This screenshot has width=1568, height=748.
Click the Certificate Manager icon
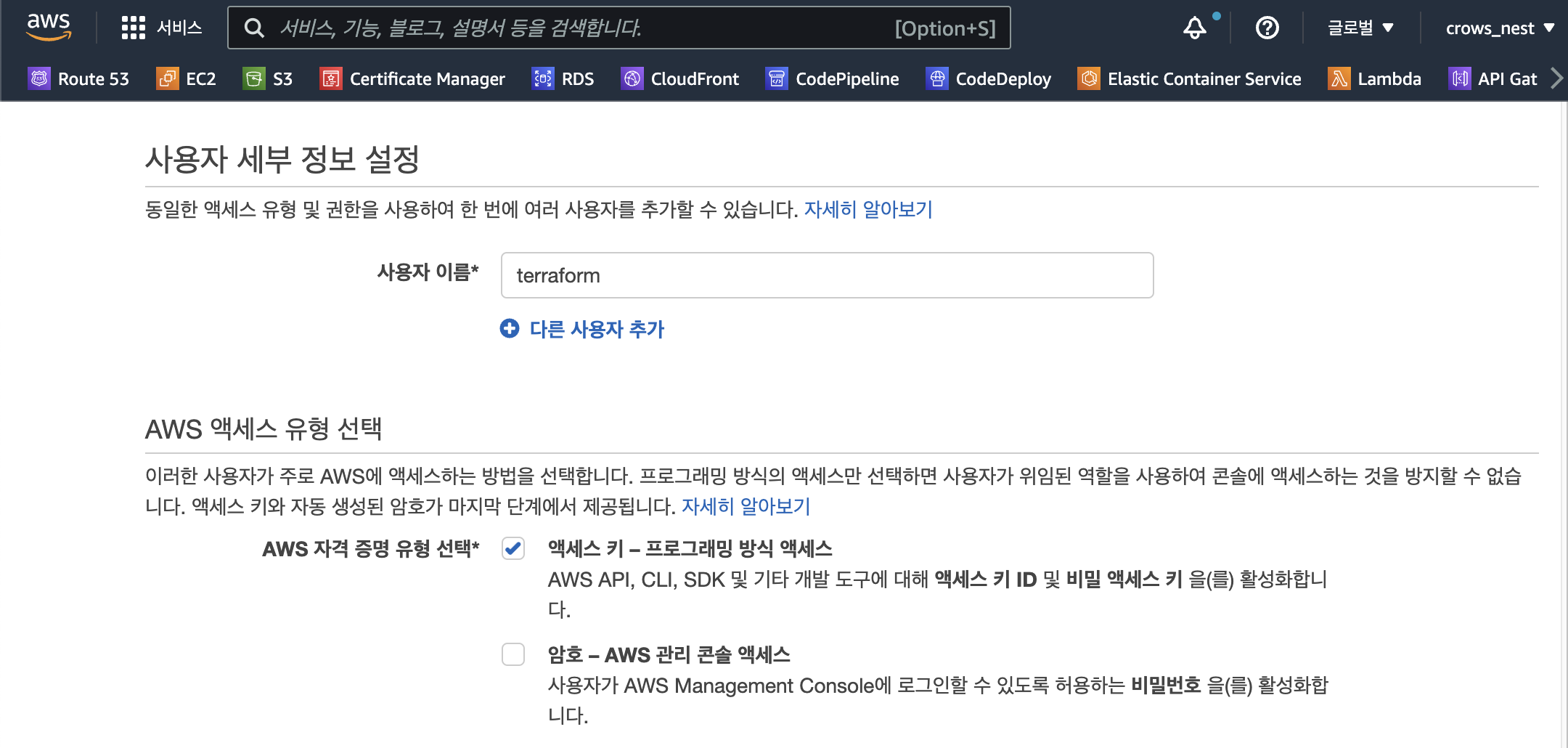[x=331, y=78]
